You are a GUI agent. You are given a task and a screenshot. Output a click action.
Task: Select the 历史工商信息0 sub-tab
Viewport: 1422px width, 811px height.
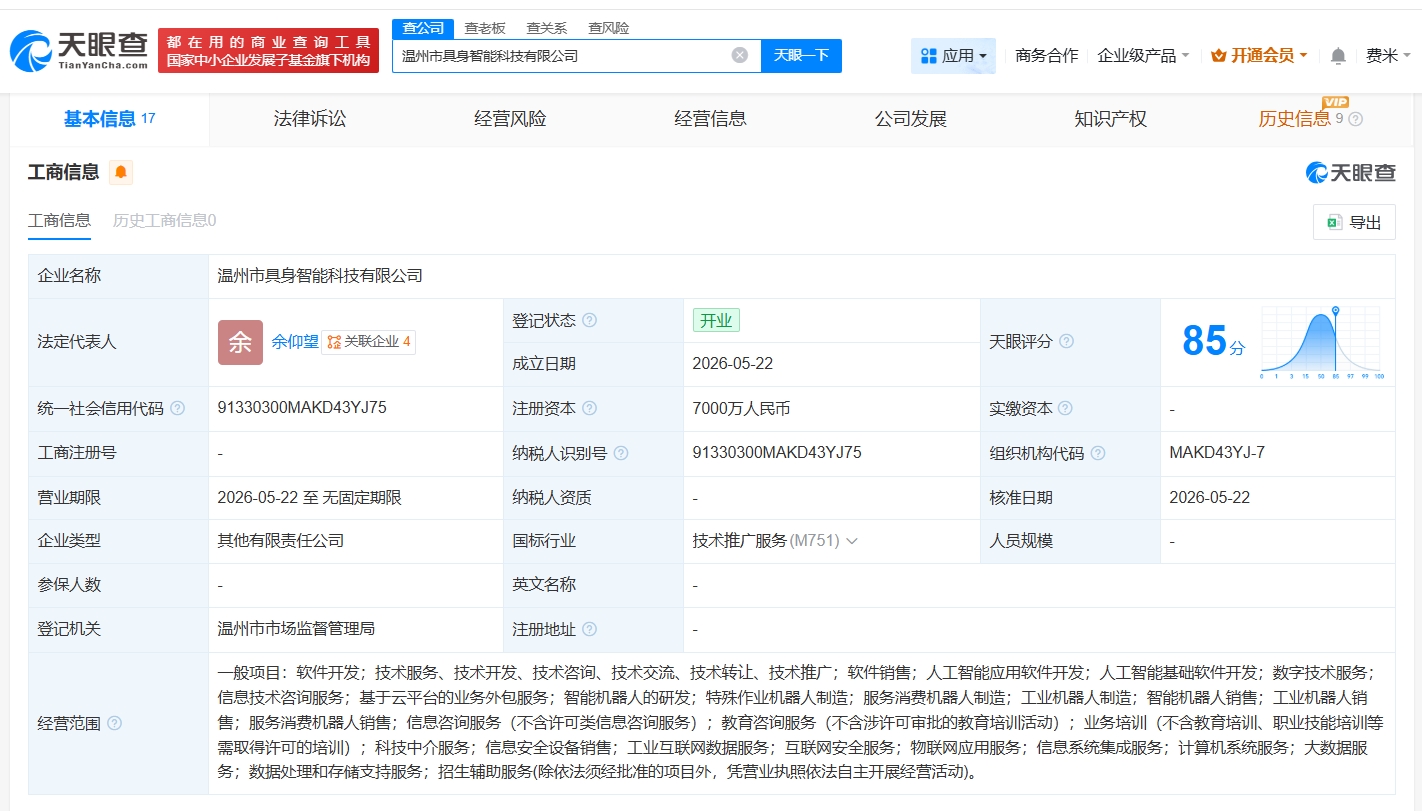pyautogui.click(x=164, y=221)
